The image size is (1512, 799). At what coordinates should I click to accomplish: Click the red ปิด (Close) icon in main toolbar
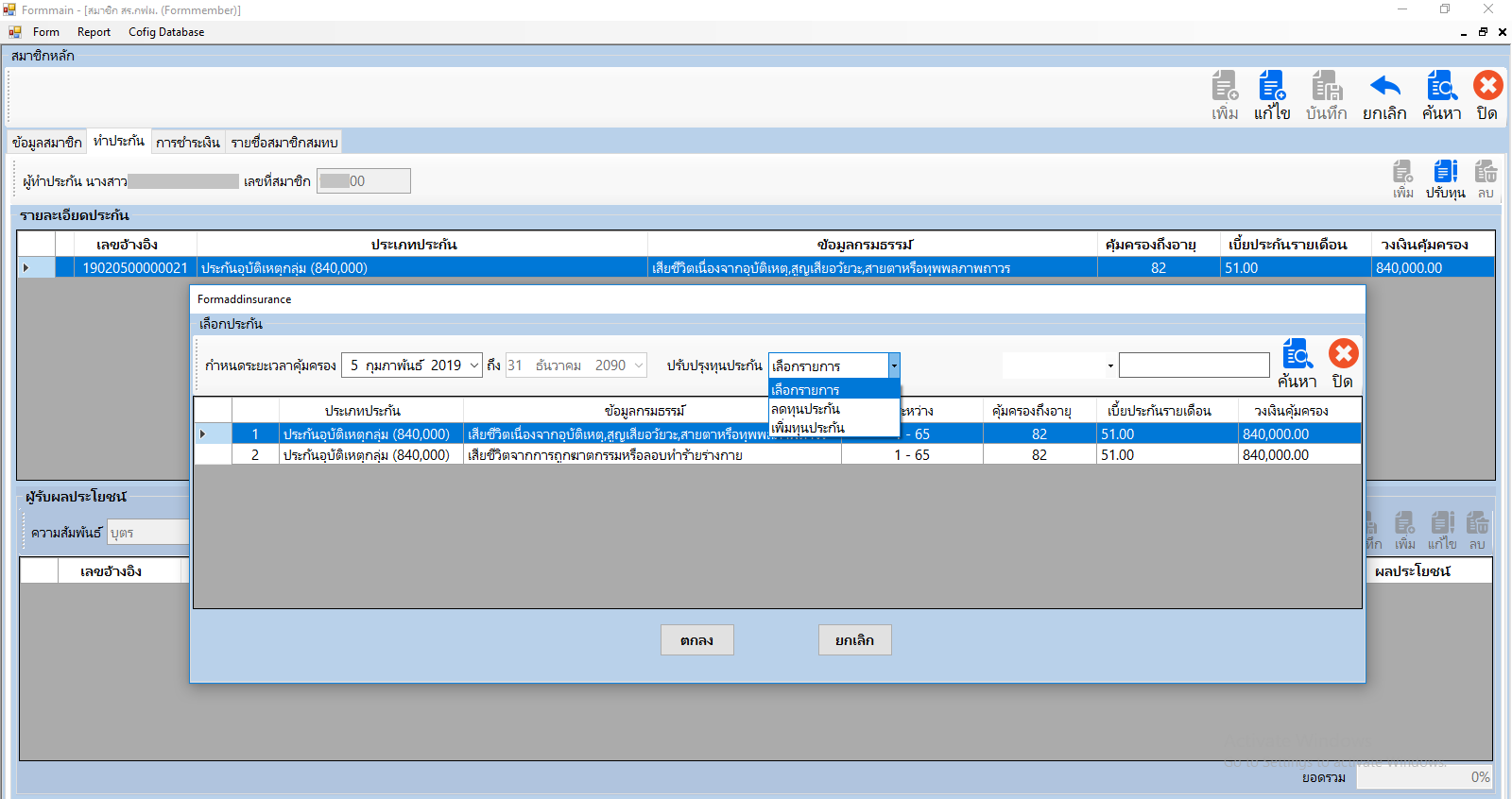pyautogui.click(x=1487, y=87)
